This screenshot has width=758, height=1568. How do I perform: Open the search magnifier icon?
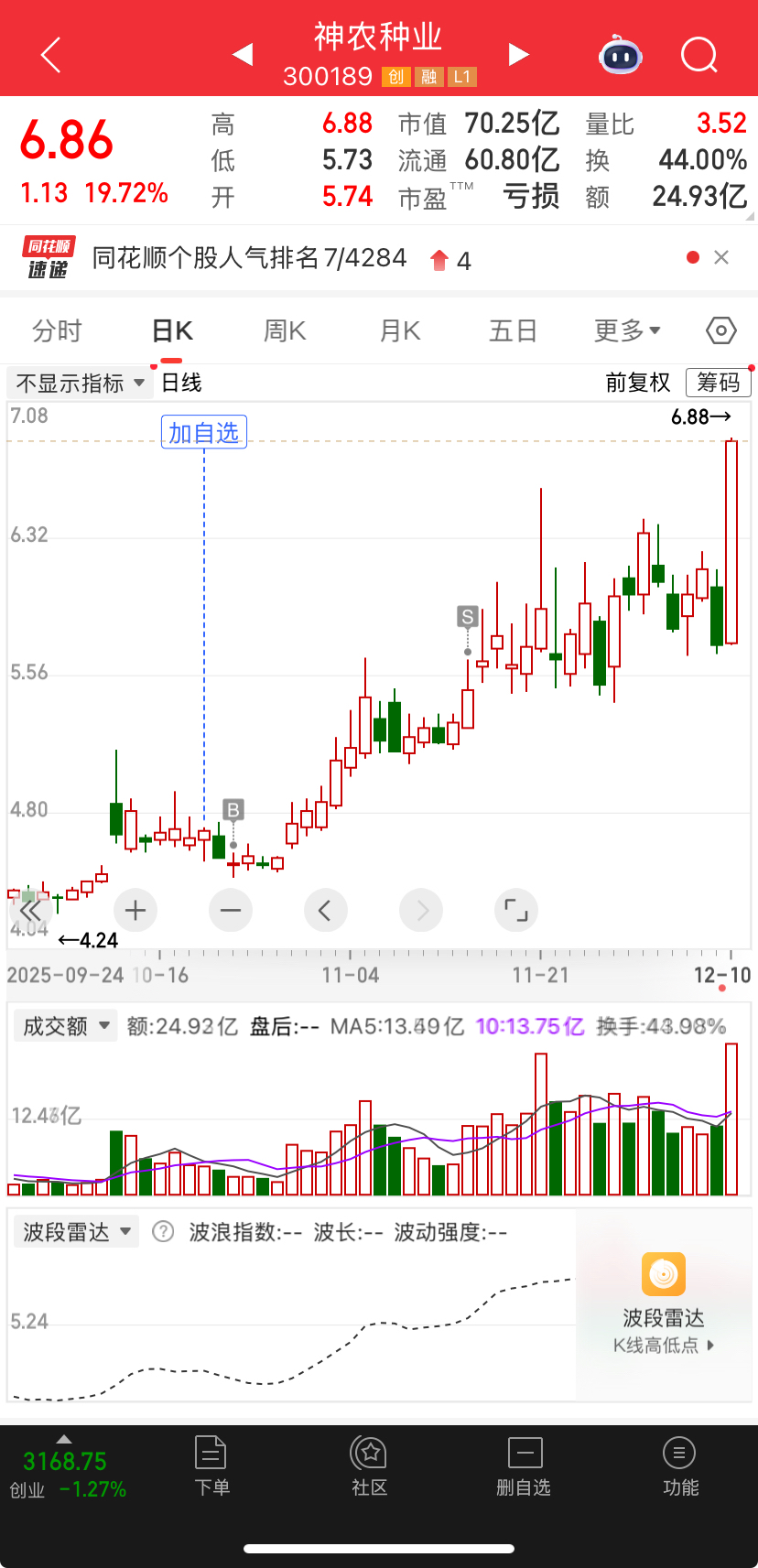pos(699,56)
